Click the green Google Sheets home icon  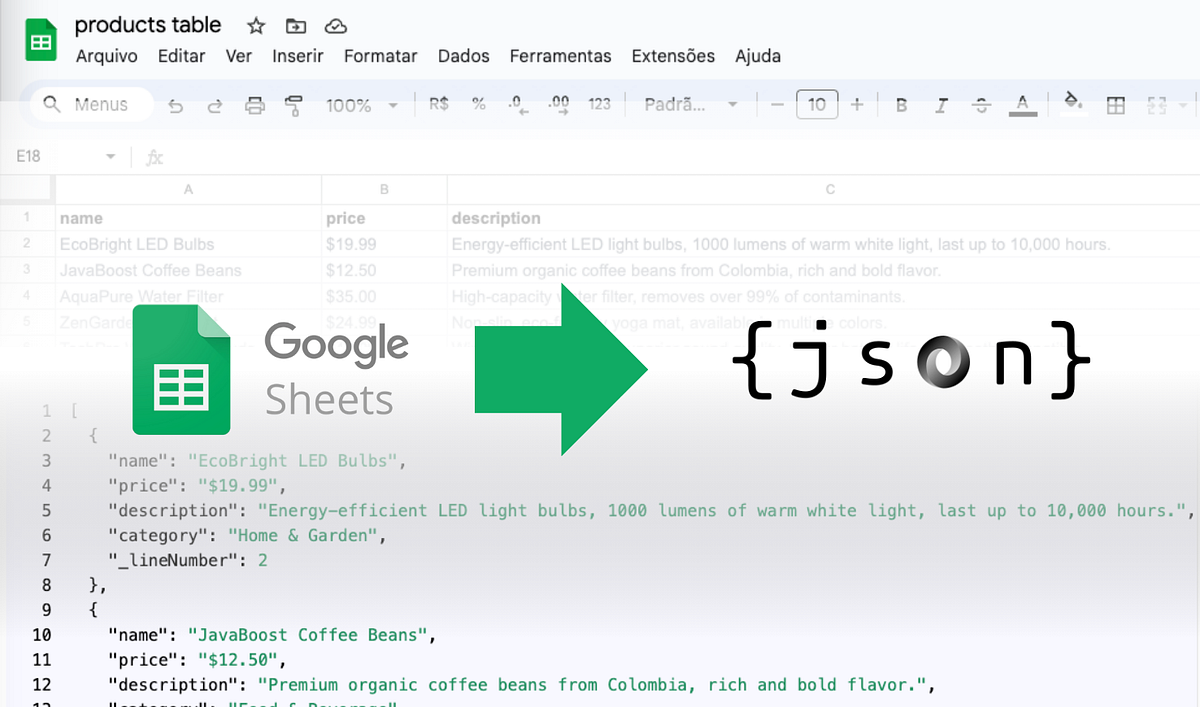click(x=40, y=40)
